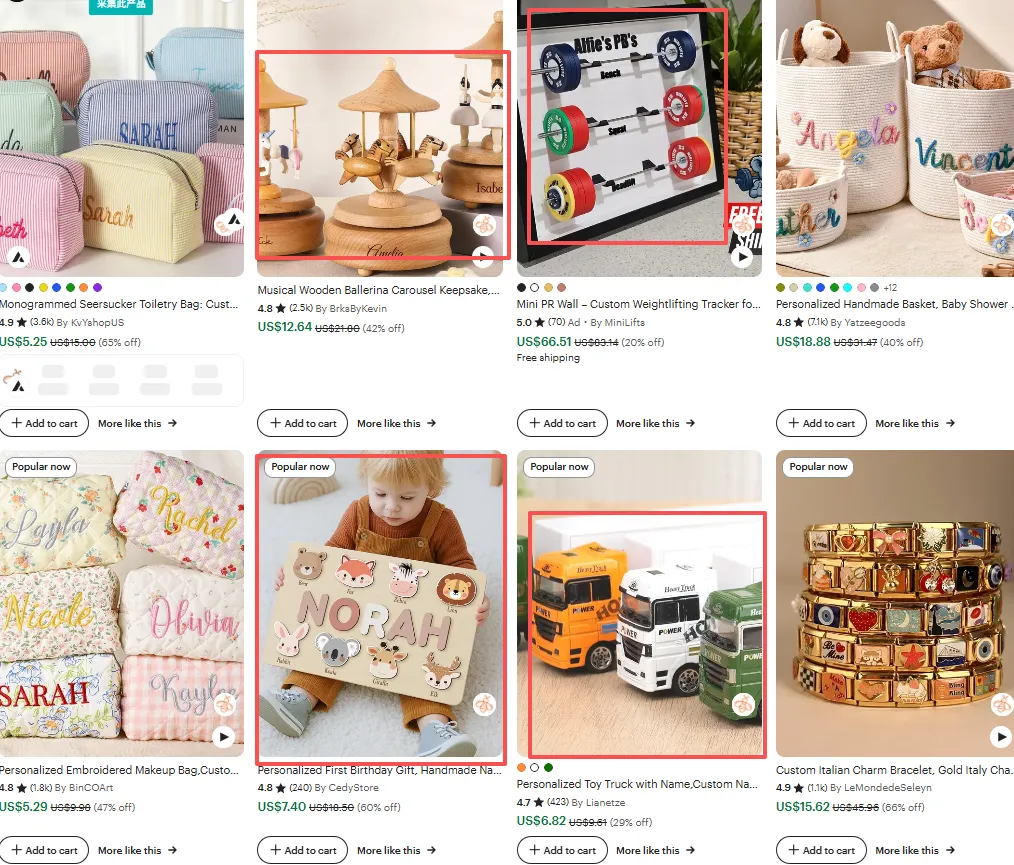Open the Personalized Toy Truck listing title
The image size is (1014, 865).
pos(637,784)
